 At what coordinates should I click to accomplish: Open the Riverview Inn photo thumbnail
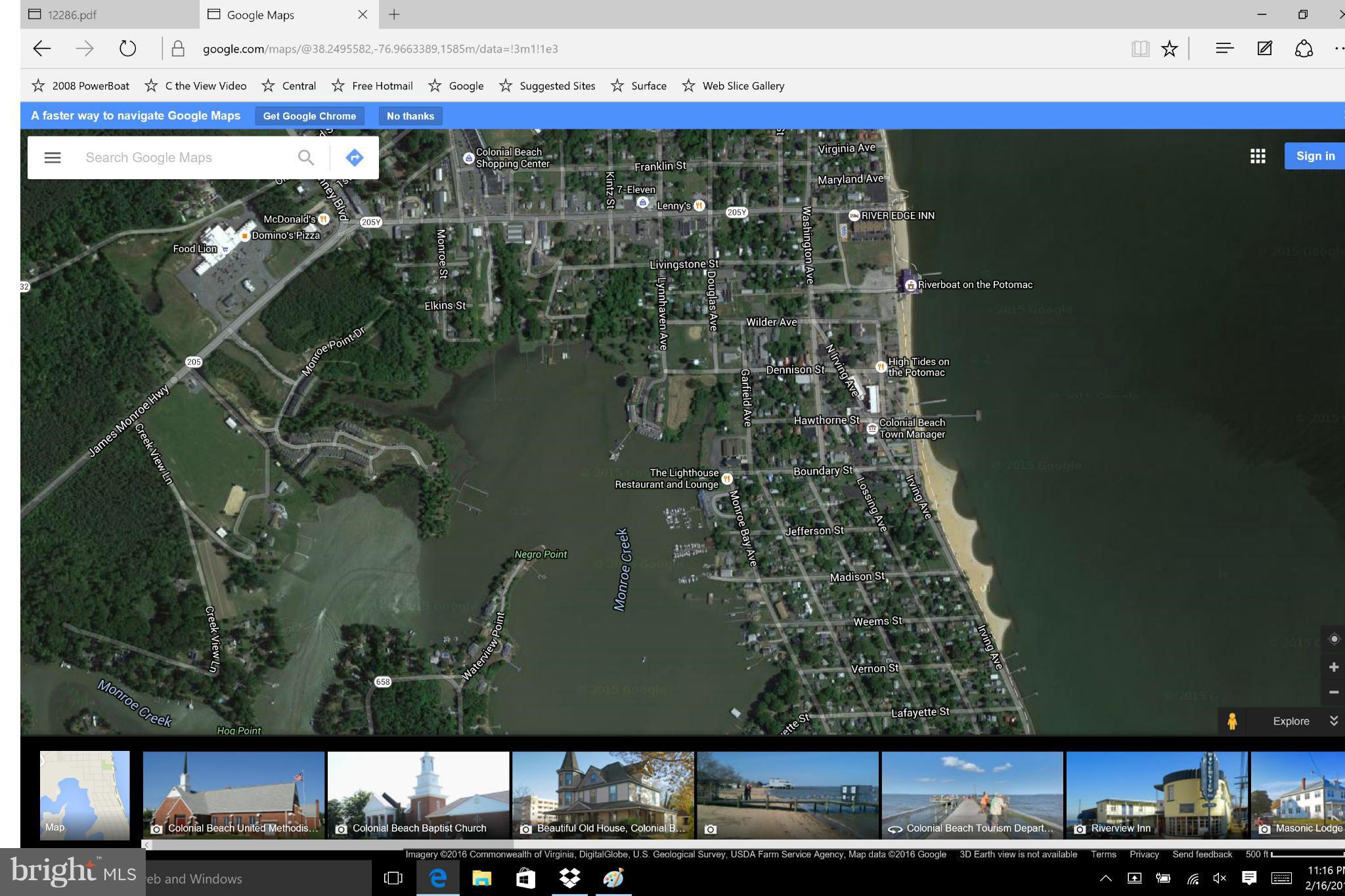[1157, 795]
